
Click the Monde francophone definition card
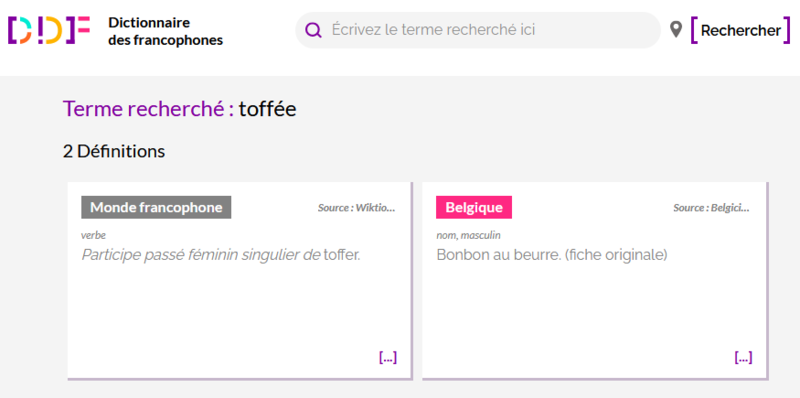click(239, 281)
